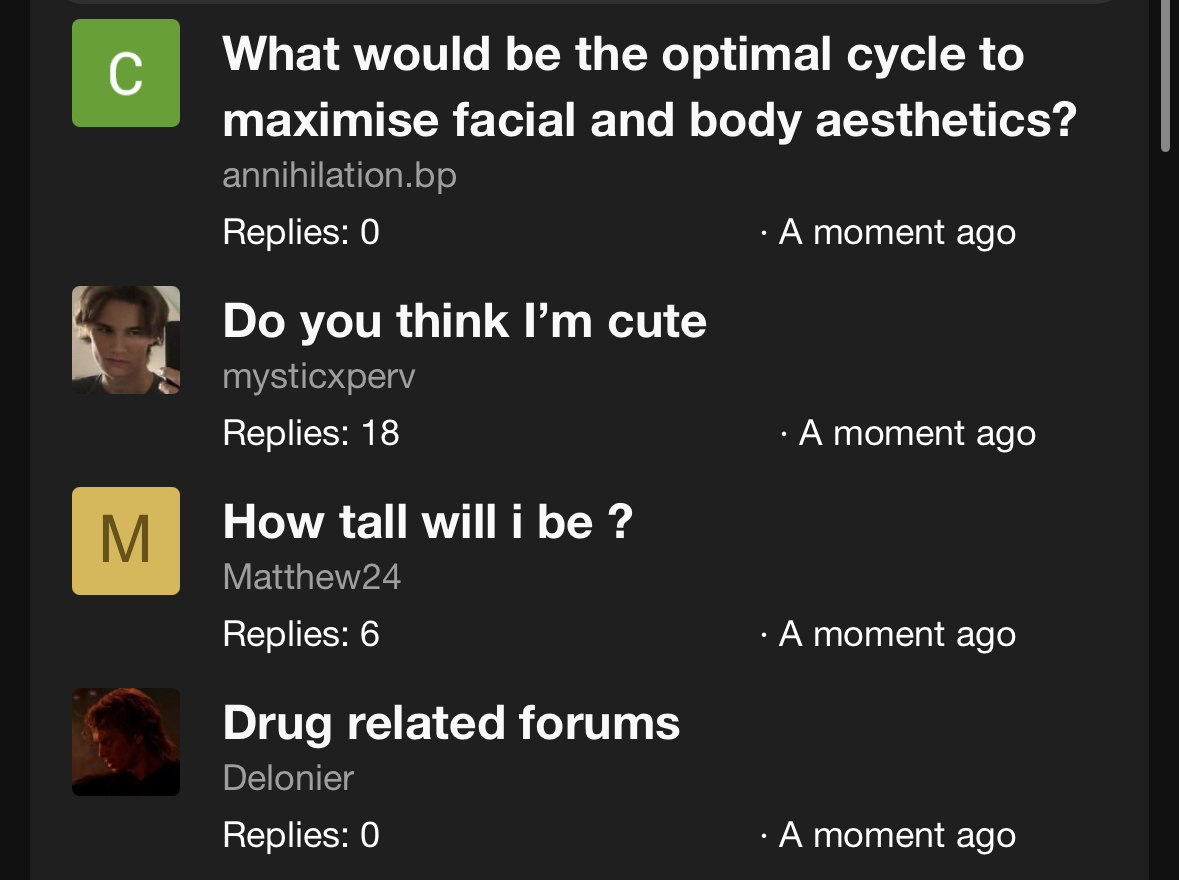
Task: Open the optimal cycle aesthetics thread
Action: point(649,87)
